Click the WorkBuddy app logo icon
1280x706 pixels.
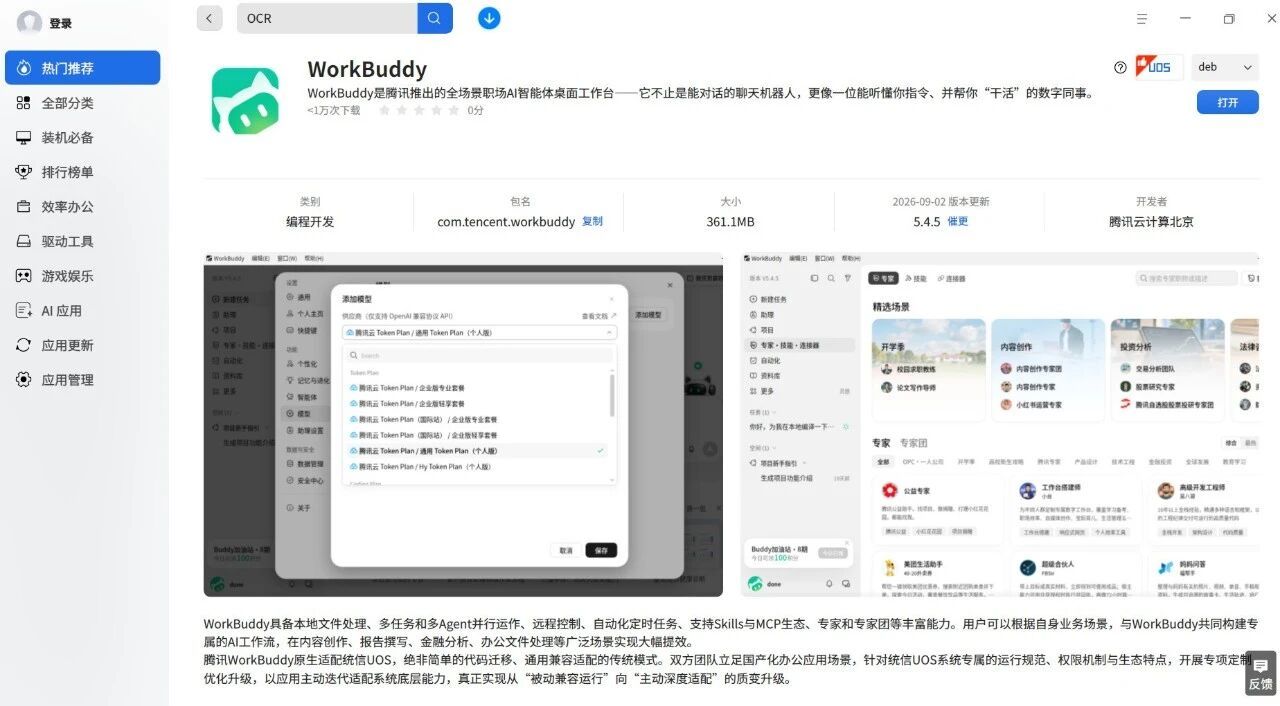245,101
